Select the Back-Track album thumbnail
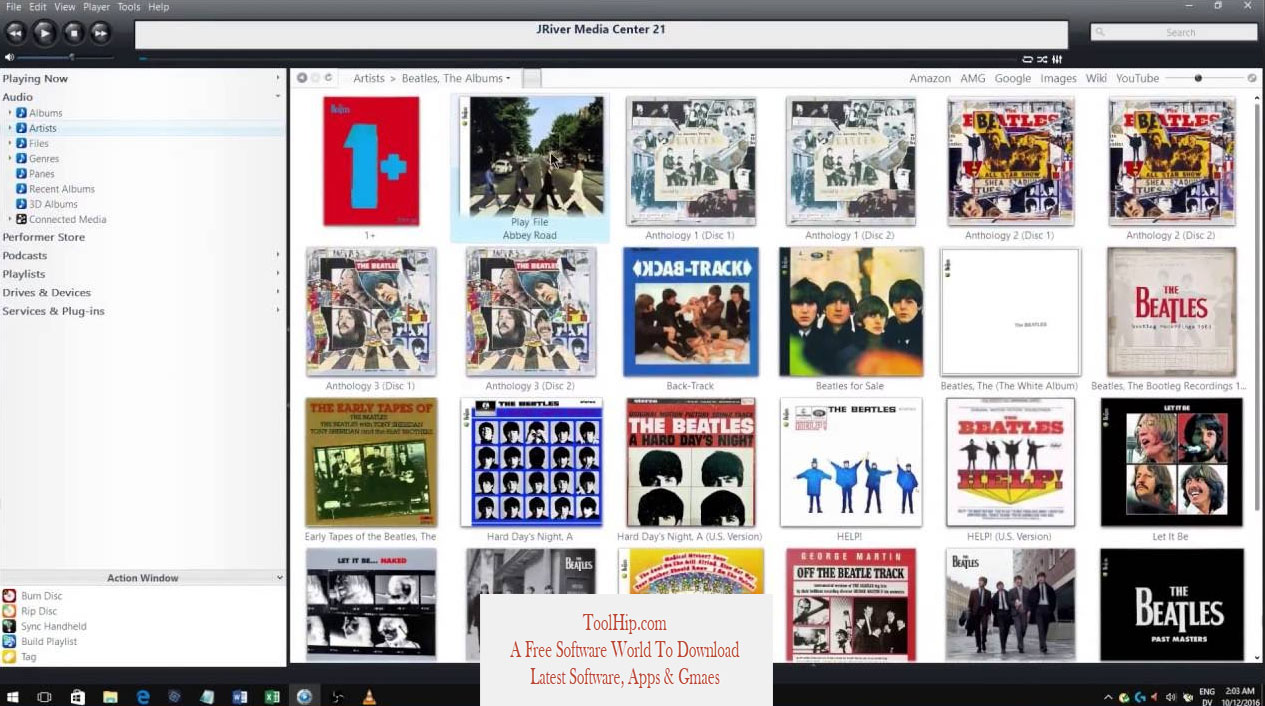This screenshot has width=1265, height=706. (x=690, y=312)
